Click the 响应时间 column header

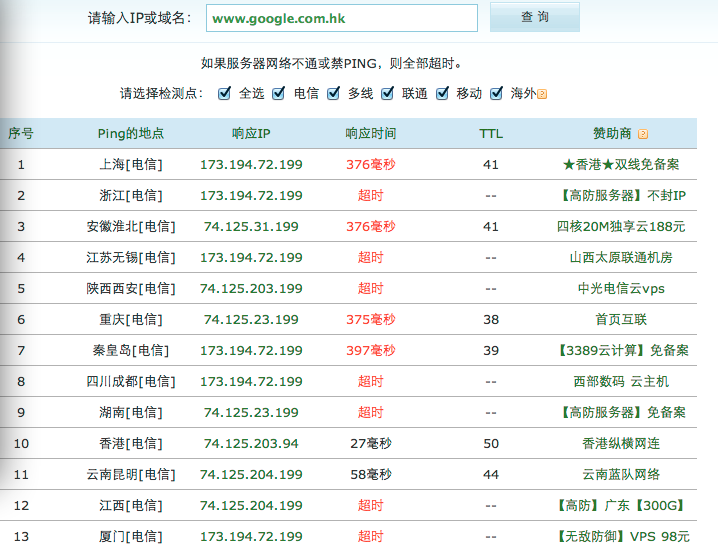pyautogui.click(x=370, y=134)
